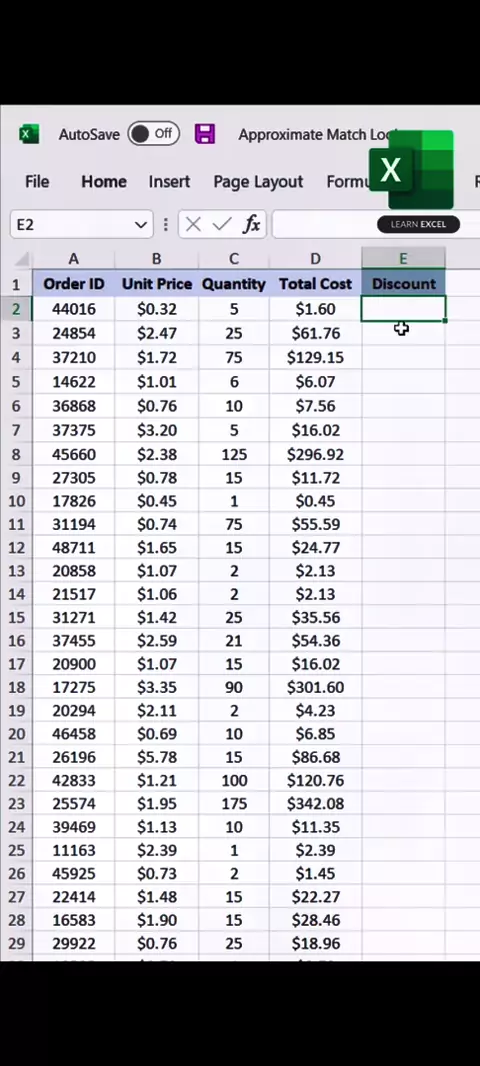Click the Discount header cell E1
The height and width of the screenshot is (1066, 480).
404,283
